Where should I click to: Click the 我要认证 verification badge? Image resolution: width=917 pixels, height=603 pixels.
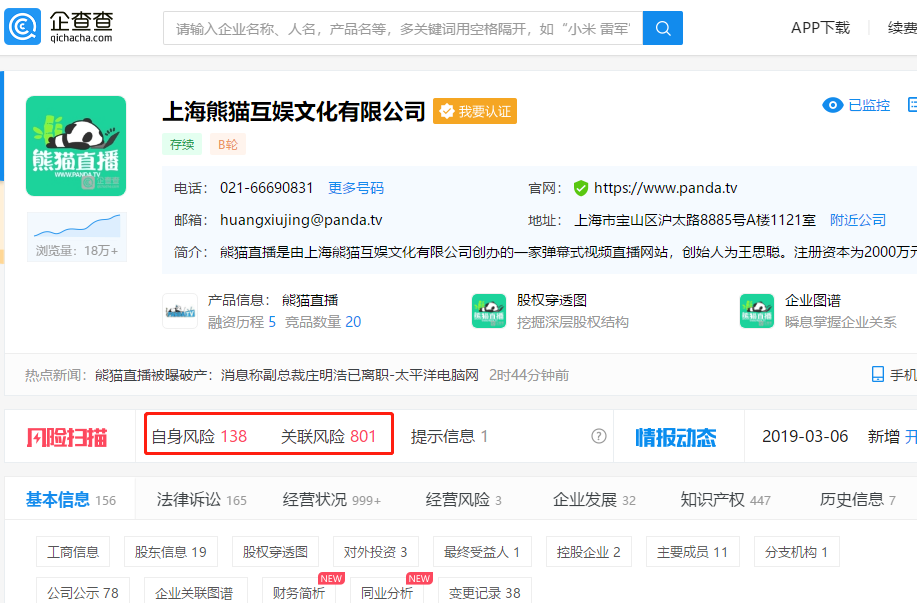[x=475, y=111]
